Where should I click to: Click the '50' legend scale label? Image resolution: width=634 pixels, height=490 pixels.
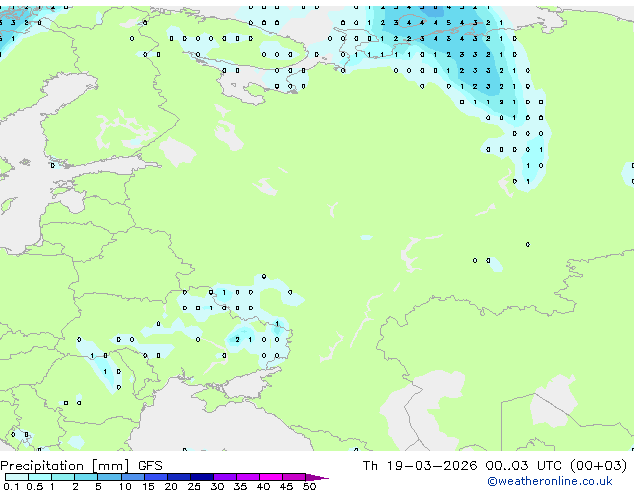click(309, 486)
